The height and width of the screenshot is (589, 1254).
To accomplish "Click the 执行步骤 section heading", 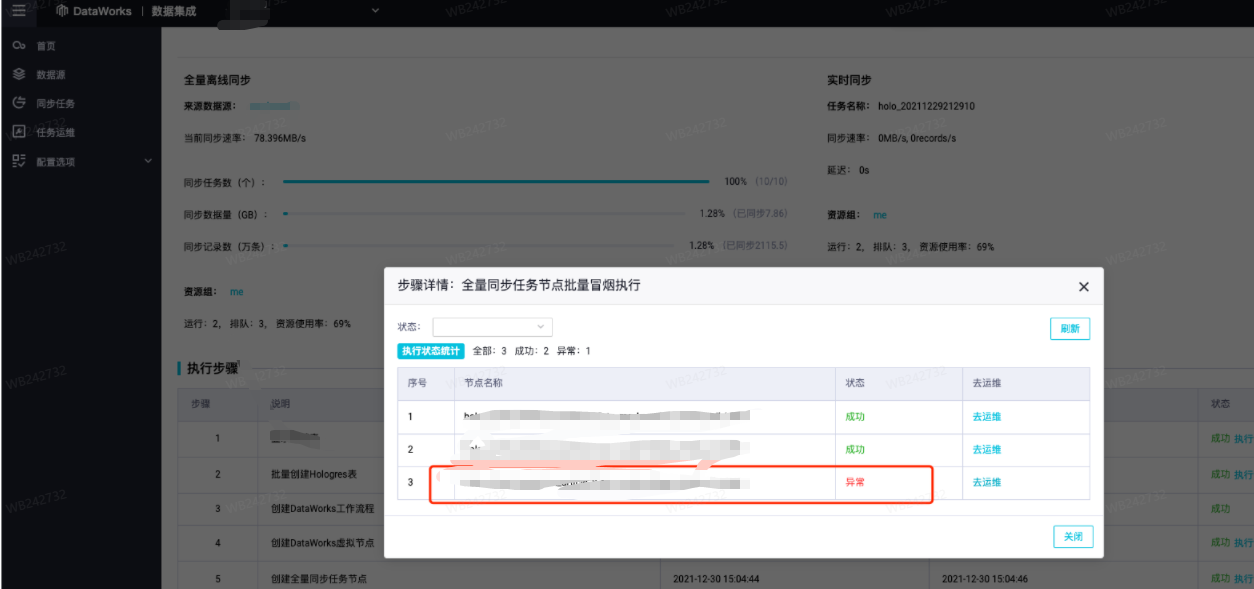I will click(x=212, y=369).
